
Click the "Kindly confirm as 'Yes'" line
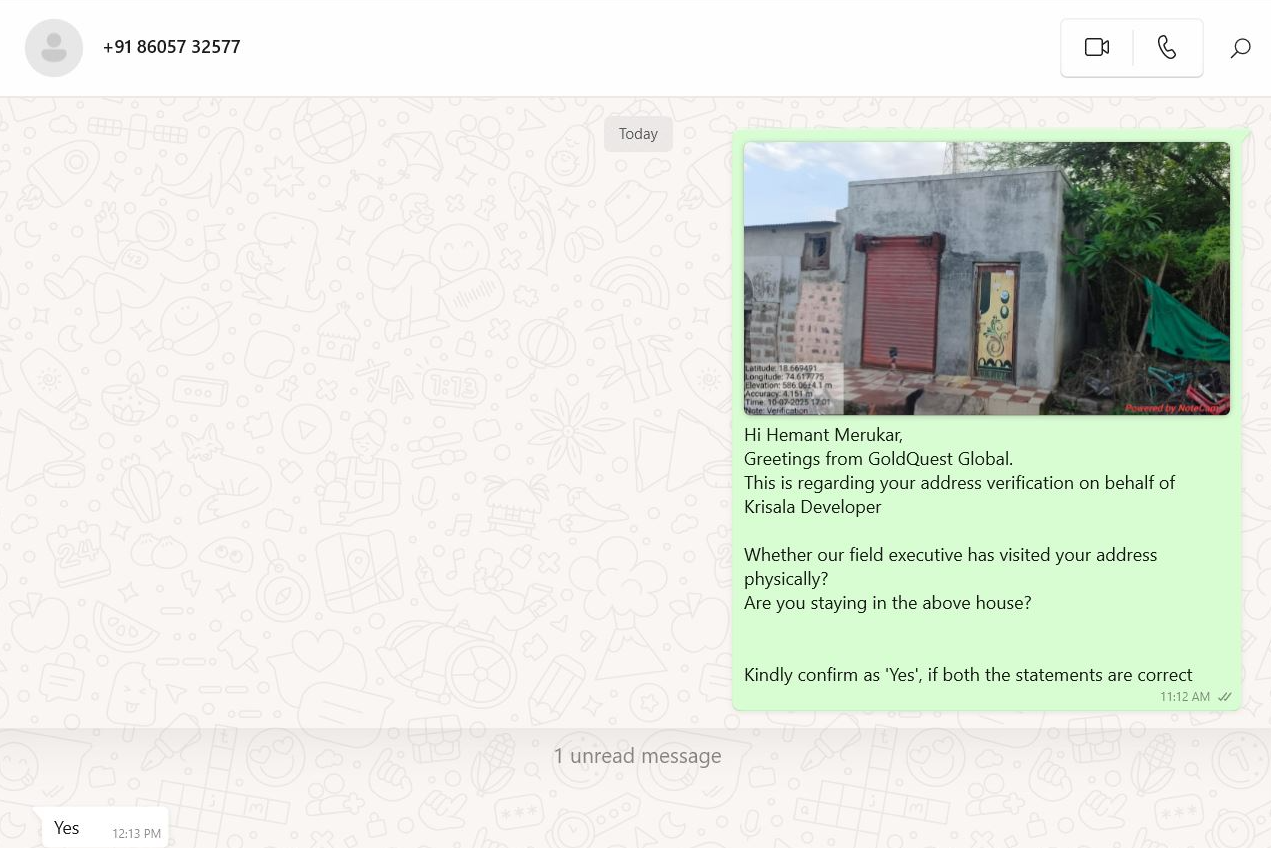(x=967, y=675)
